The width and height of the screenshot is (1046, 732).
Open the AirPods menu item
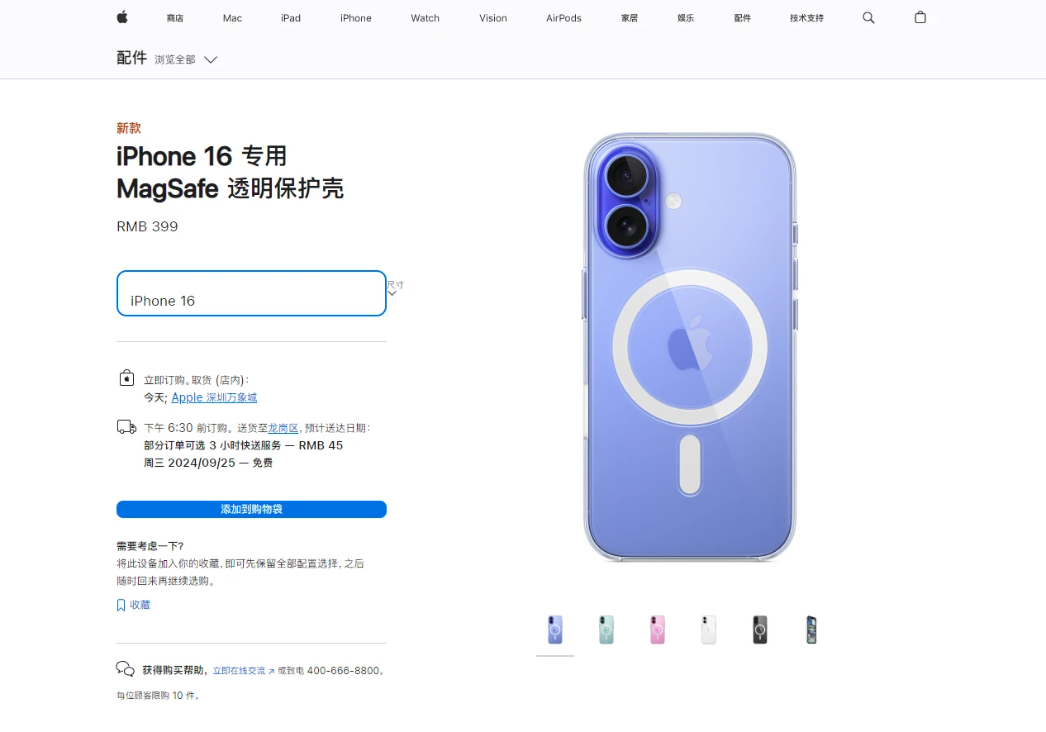point(564,18)
